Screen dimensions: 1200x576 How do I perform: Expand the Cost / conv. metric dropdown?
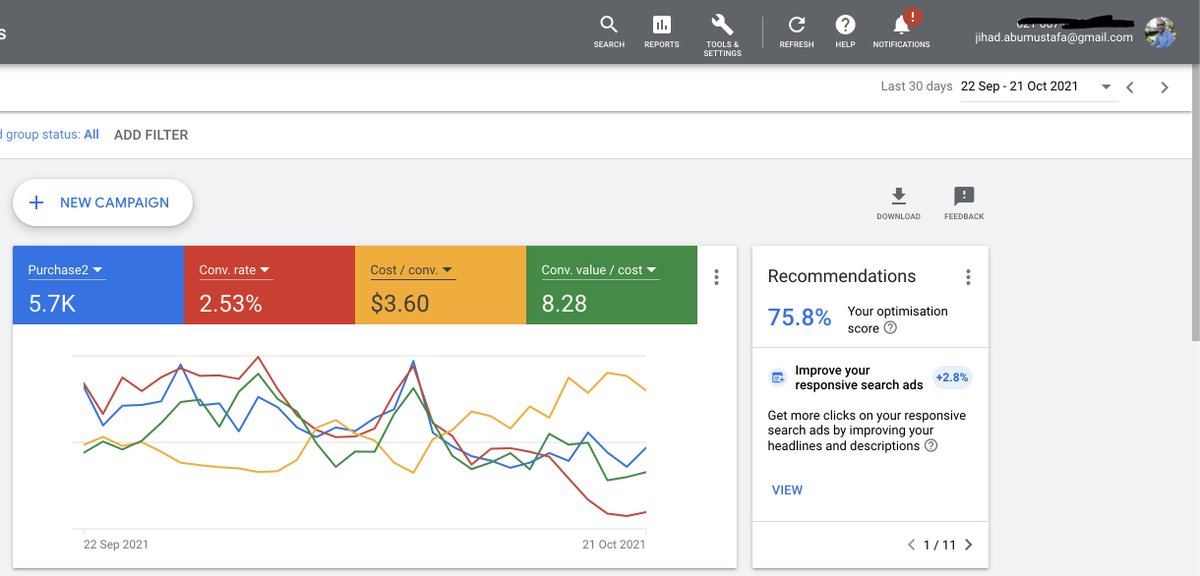tap(412, 270)
